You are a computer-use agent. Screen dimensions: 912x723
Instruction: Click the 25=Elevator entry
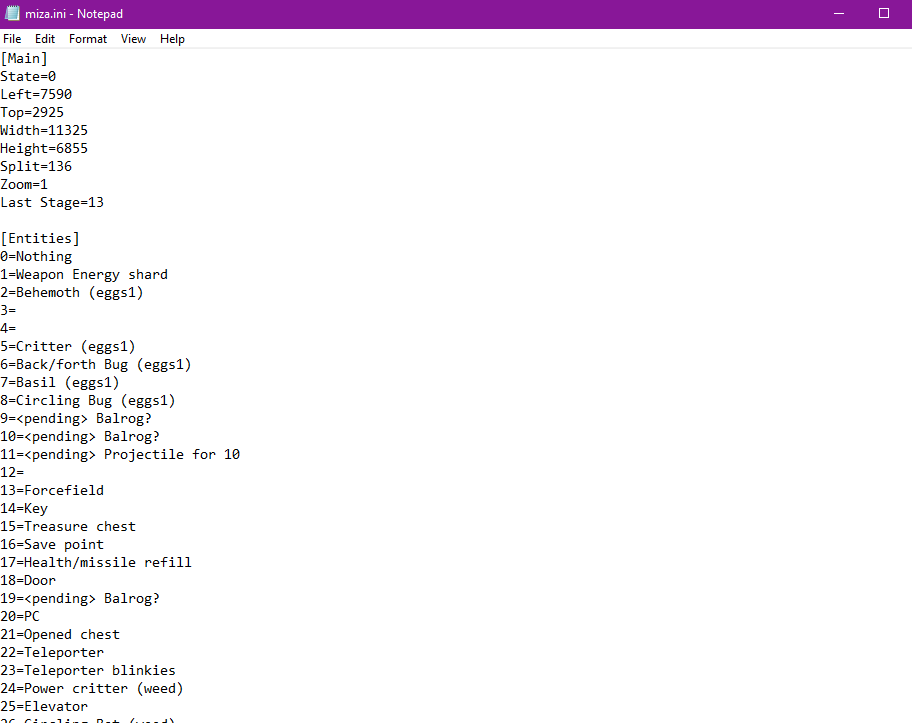[x=44, y=706]
